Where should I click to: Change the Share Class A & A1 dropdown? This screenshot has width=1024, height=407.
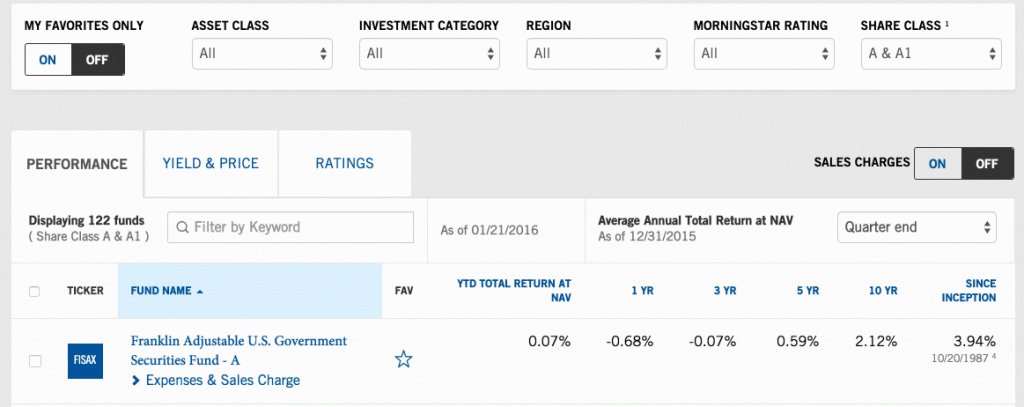point(931,54)
